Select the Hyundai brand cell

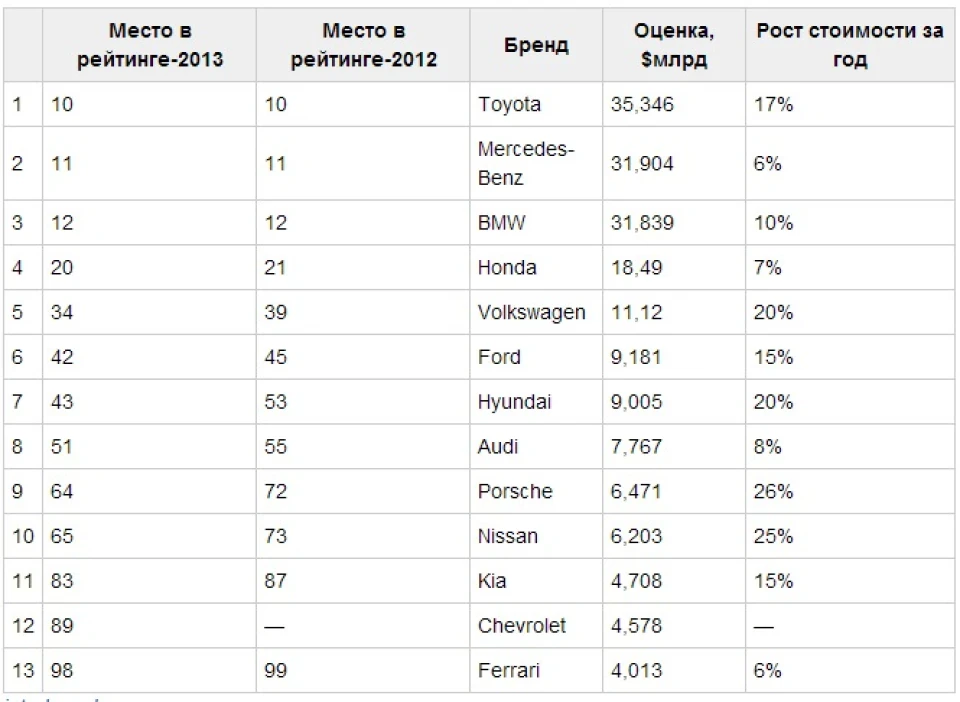(x=536, y=401)
